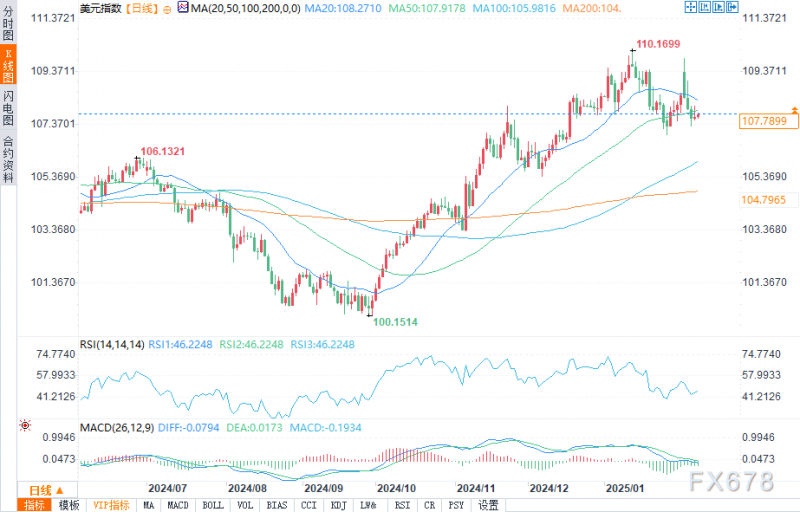Switch to the 模板 tab

(x=69, y=505)
